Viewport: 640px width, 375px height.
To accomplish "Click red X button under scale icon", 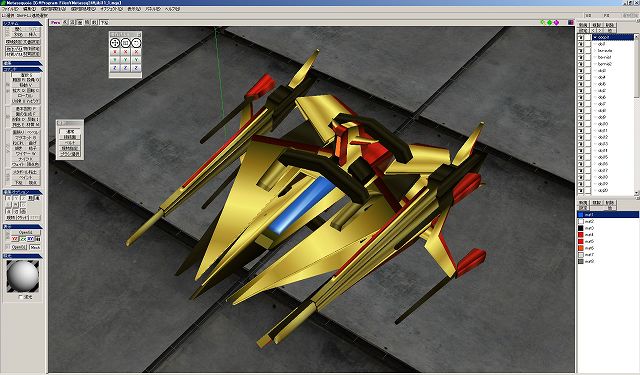I will point(125,52).
